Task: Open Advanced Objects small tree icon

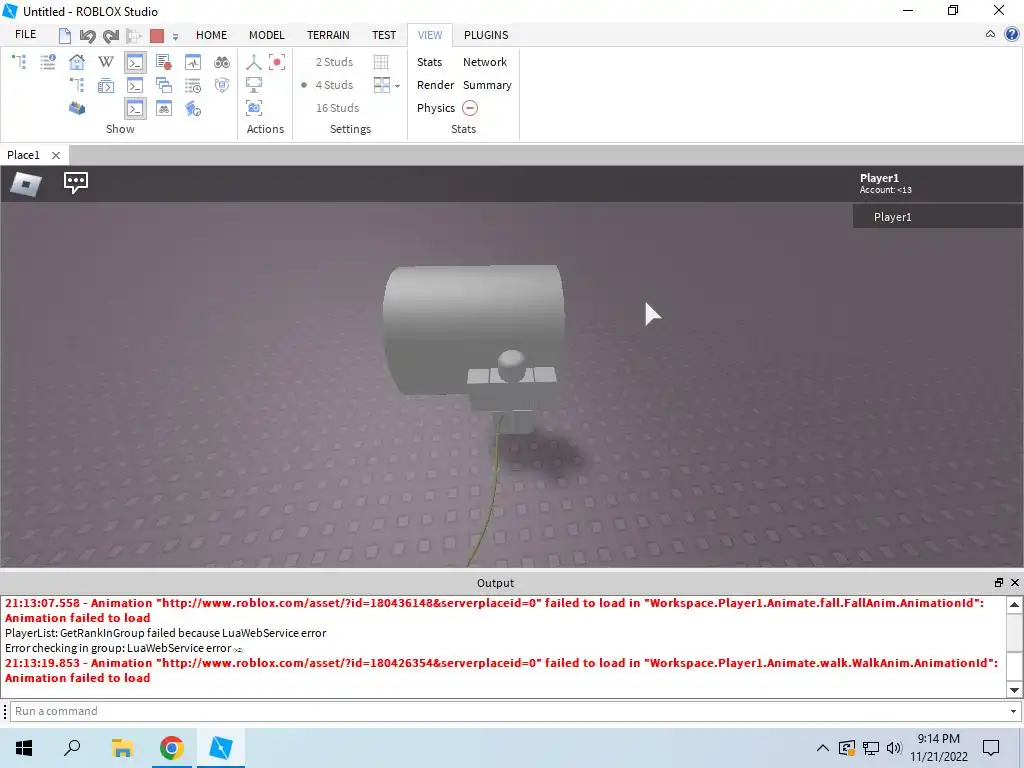Action: click(77, 85)
